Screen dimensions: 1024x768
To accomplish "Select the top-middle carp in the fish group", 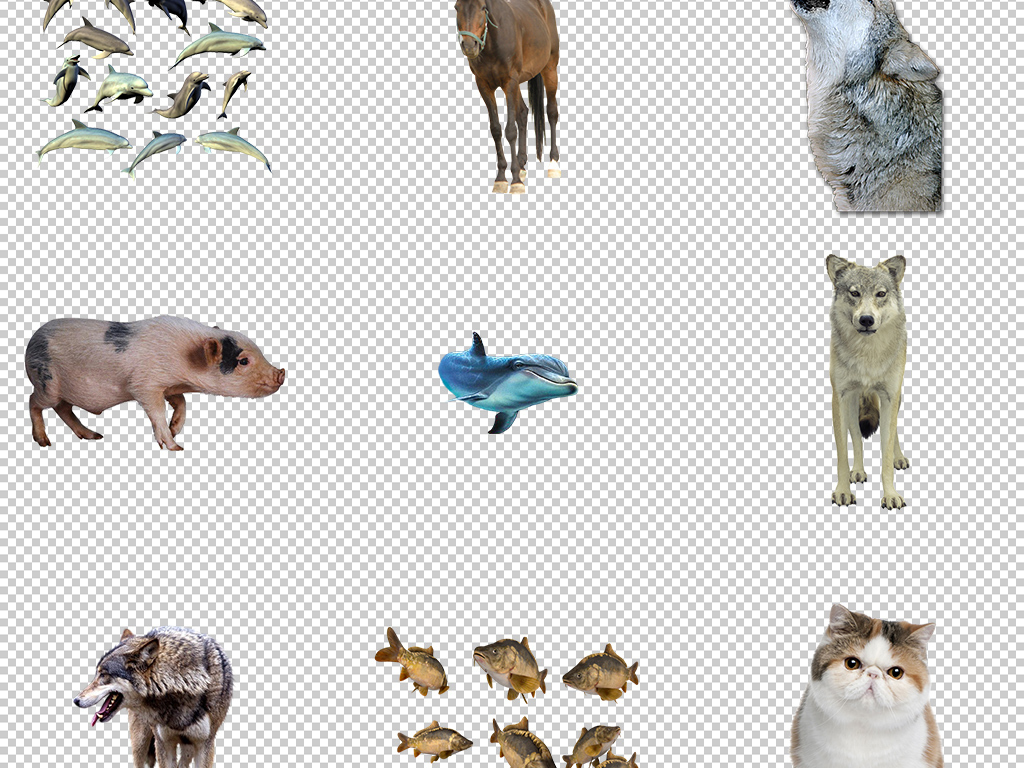I will point(510,665).
